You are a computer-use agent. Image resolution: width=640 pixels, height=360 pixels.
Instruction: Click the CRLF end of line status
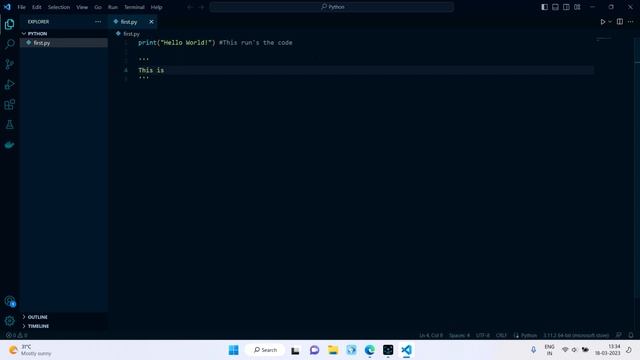click(501, 335)
